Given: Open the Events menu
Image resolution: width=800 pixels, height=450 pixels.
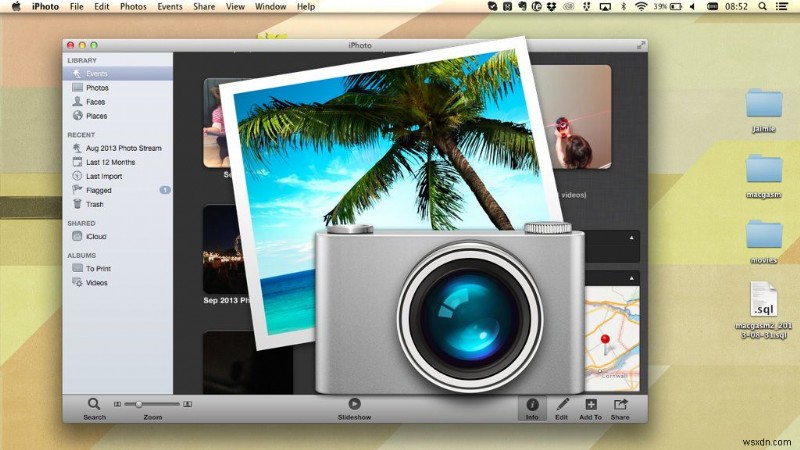Looking at the screenshot, I should click(x=170, y=7).
